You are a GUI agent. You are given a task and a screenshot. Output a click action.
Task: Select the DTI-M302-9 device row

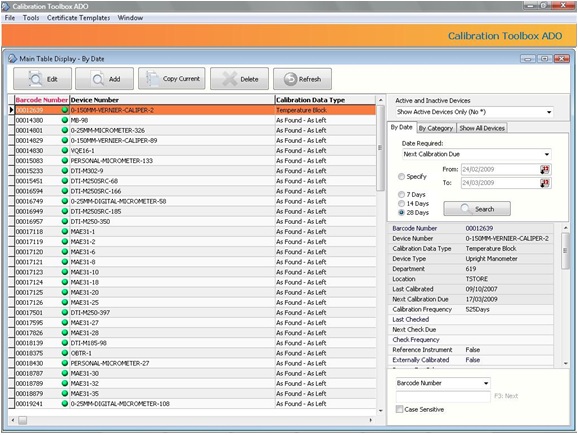pos(192,171)
